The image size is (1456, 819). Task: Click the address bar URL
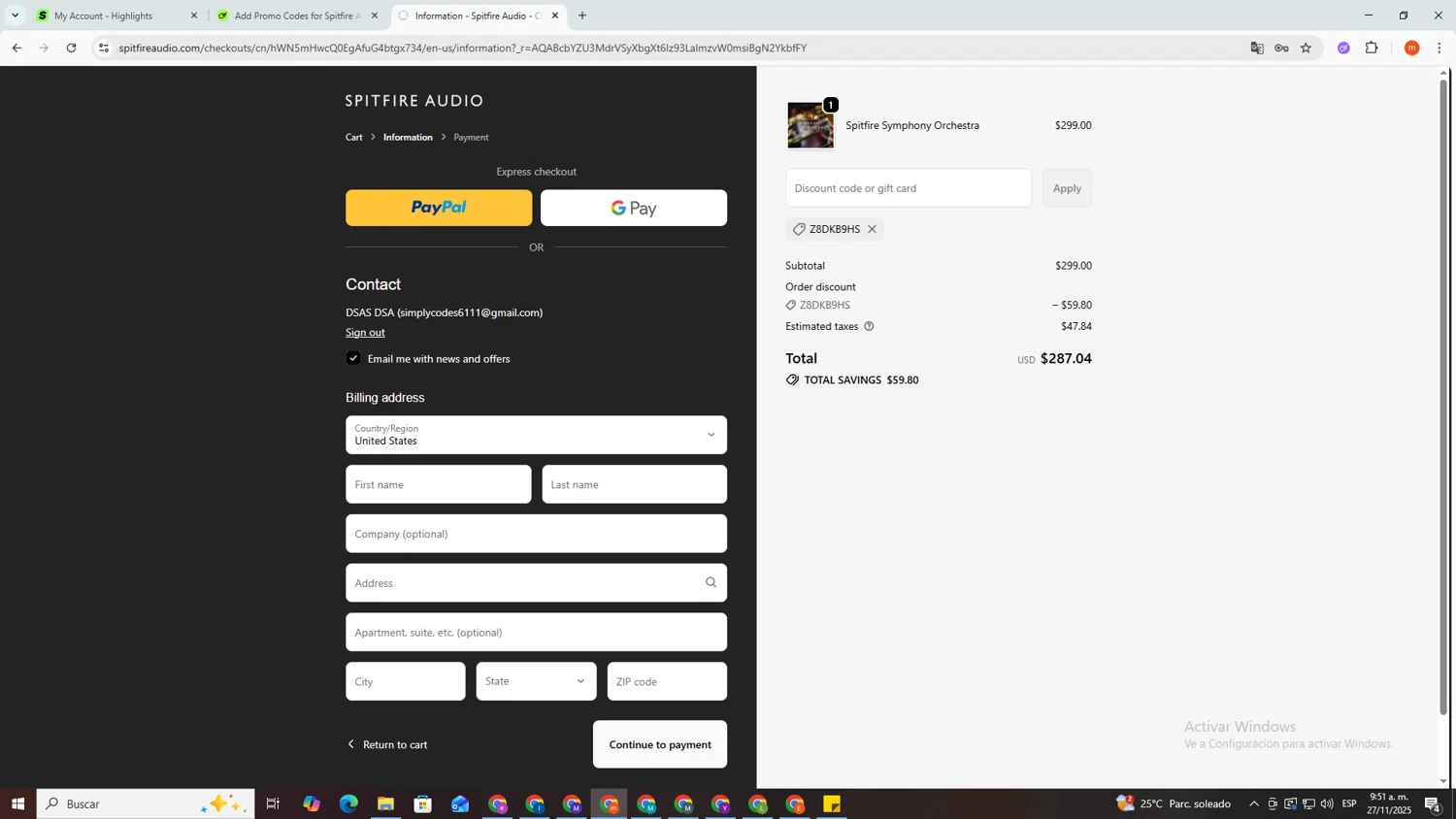463,48
